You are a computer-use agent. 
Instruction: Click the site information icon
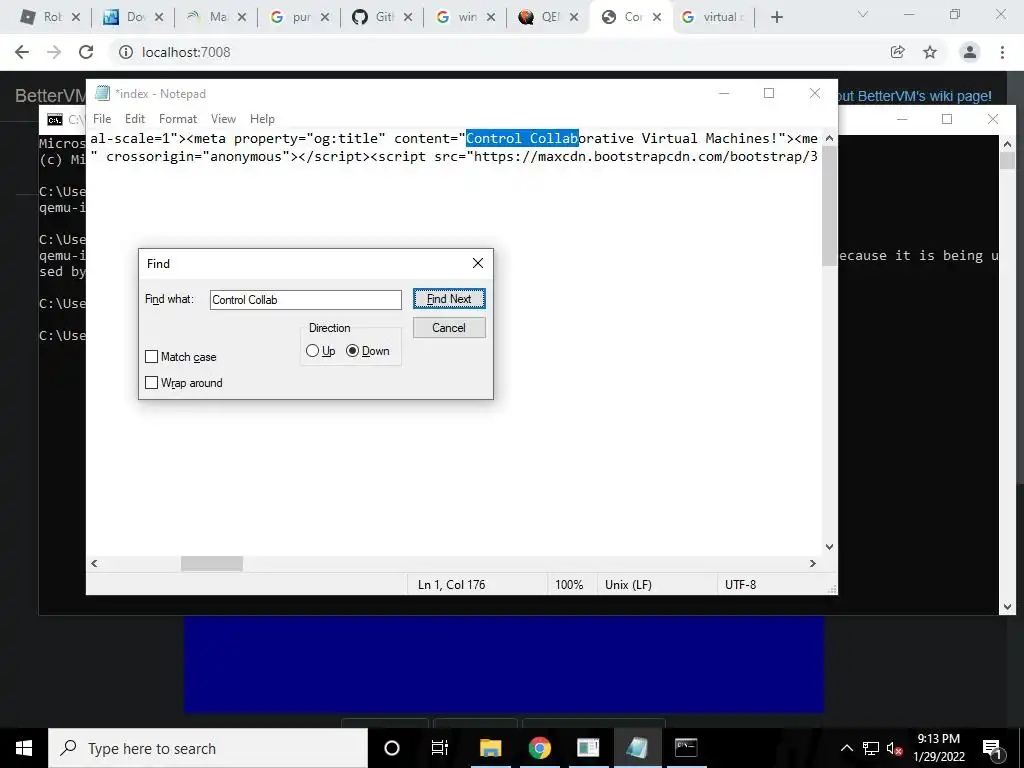[x=125, y=52]
